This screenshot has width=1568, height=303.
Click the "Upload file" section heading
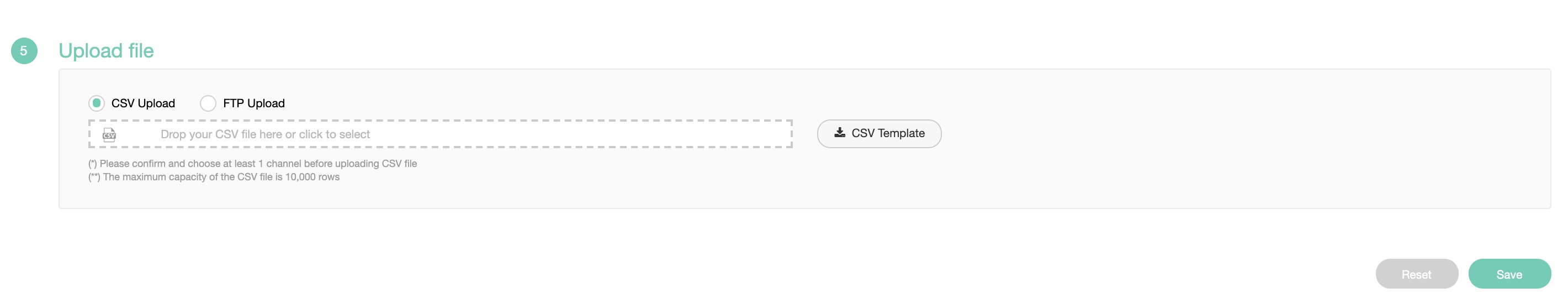(x=106, y=51)
